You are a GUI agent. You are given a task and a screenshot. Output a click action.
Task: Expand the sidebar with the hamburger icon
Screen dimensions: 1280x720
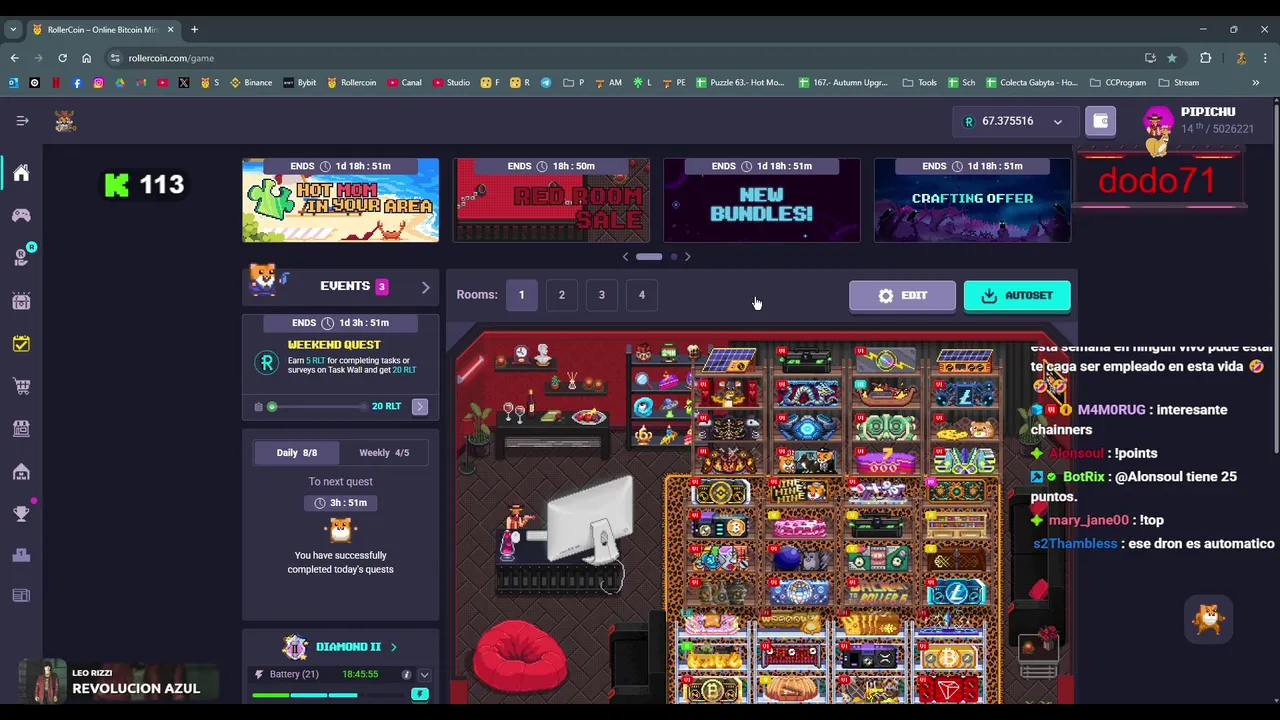coord(22,121)
